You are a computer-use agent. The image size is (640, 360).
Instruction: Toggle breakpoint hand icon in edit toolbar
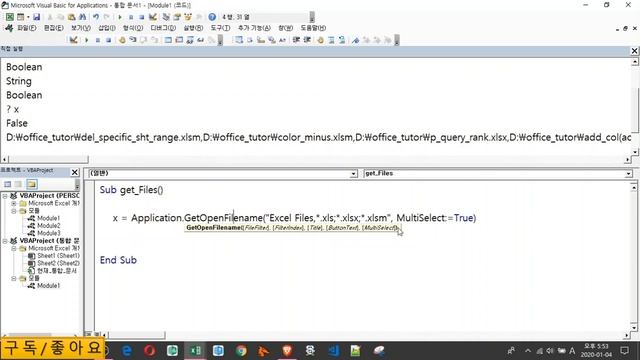pyautogui.click(x=320, y=40)
